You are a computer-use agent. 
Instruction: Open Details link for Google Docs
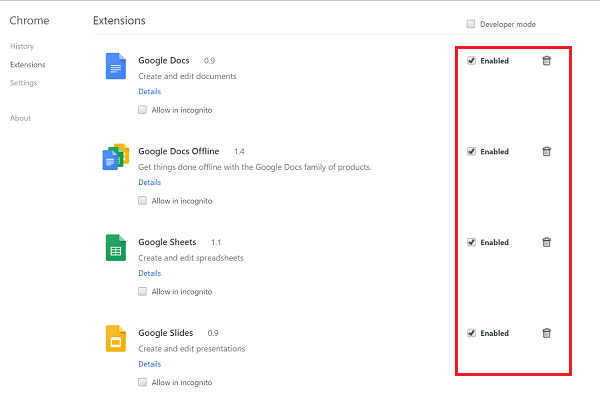coord(150,91)
